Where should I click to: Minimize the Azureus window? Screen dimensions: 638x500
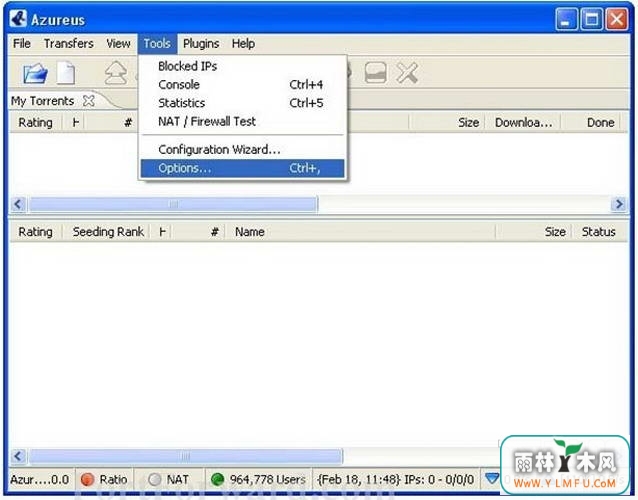pos(566,19)
